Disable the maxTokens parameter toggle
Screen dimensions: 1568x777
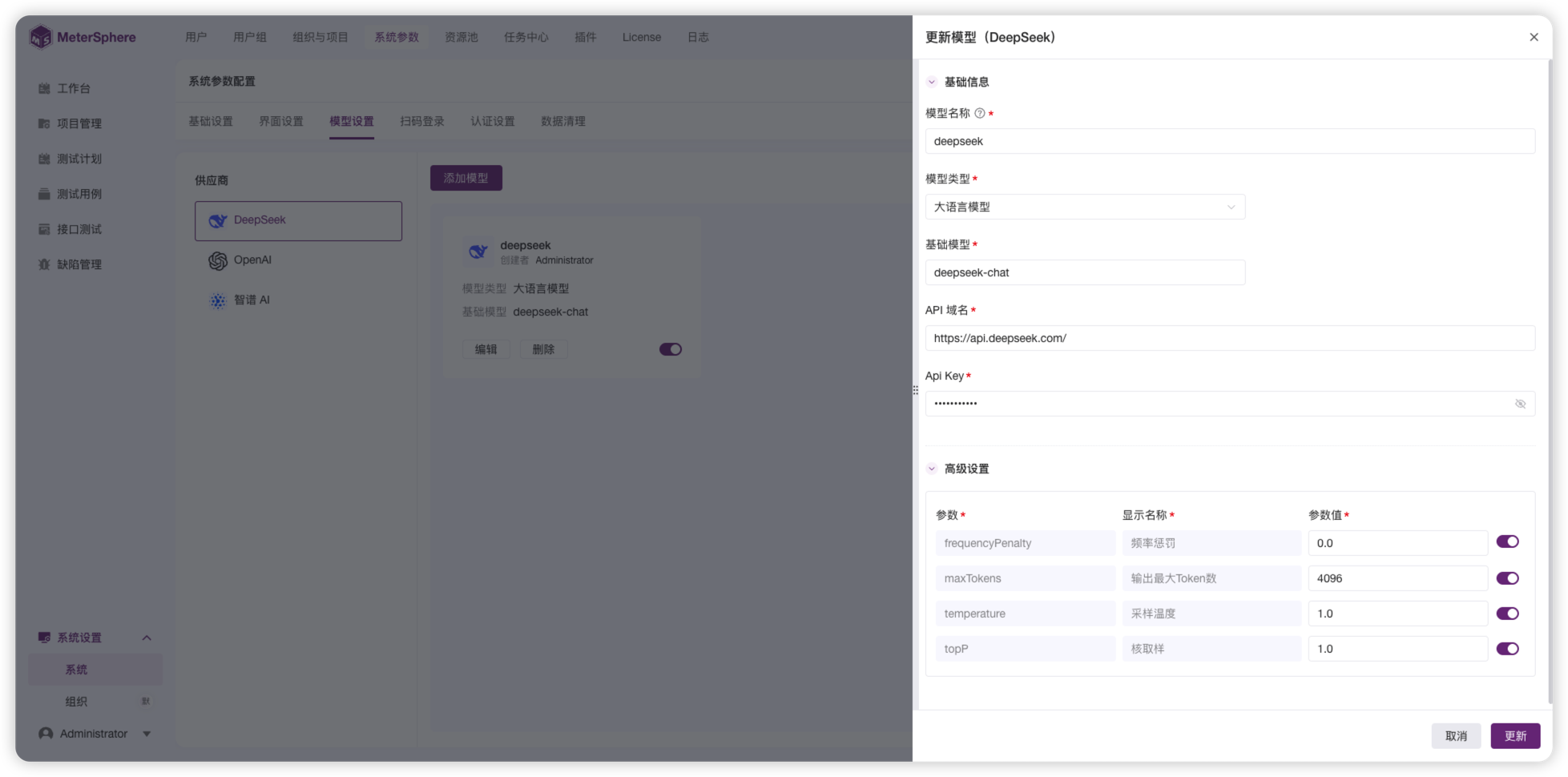click(1507, 578)
